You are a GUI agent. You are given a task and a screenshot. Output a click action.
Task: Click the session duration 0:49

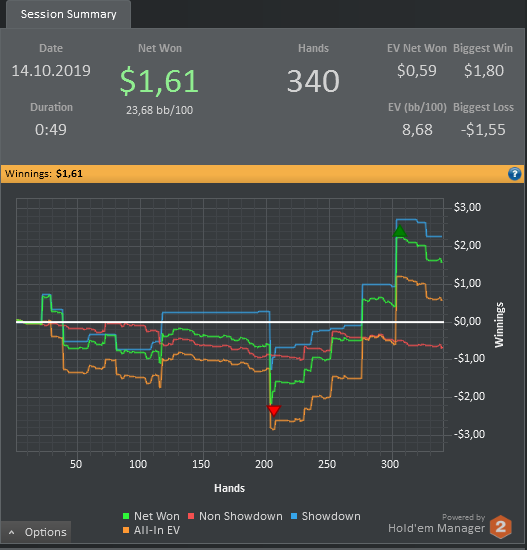point(51,130)
